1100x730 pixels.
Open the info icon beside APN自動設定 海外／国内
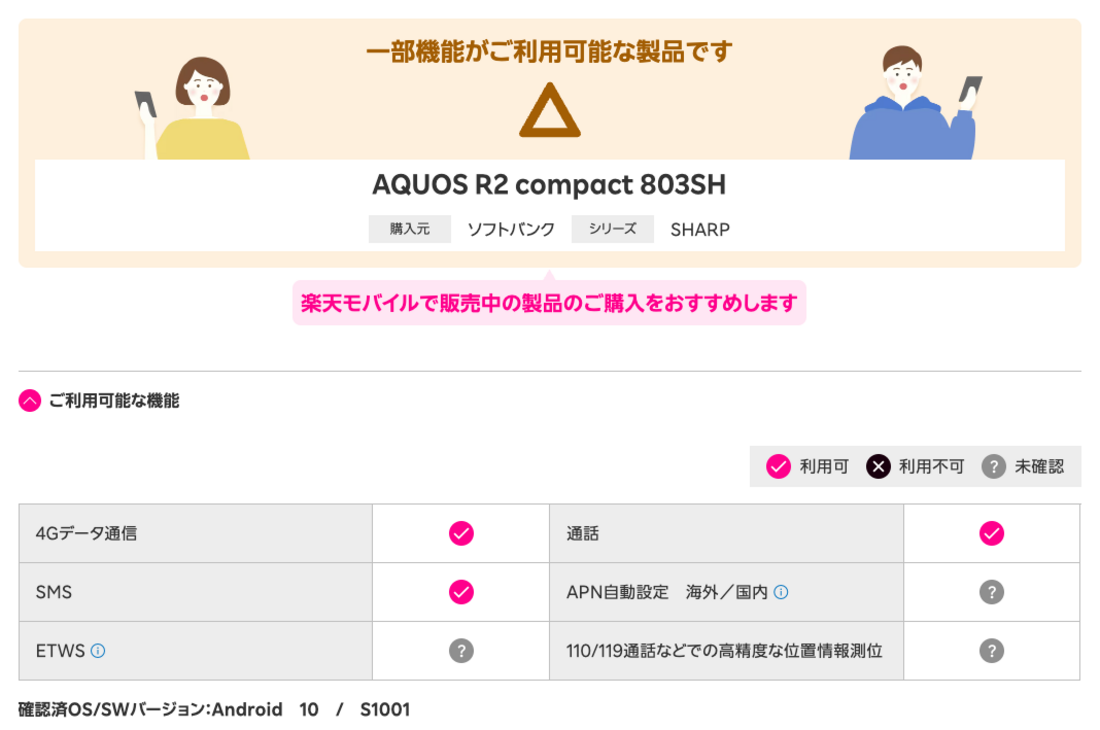780,590
